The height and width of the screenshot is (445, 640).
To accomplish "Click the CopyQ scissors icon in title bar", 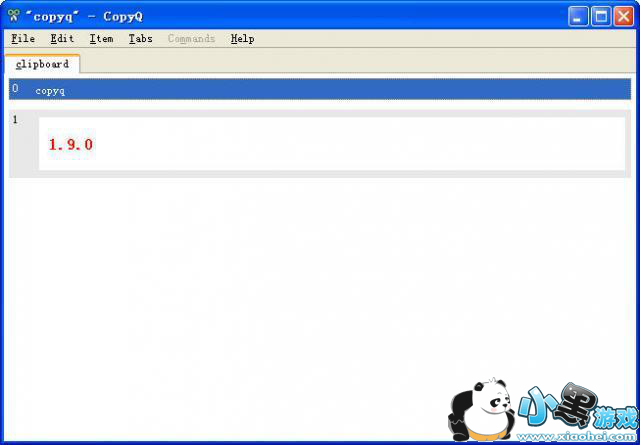I will [x=13, y=16].
